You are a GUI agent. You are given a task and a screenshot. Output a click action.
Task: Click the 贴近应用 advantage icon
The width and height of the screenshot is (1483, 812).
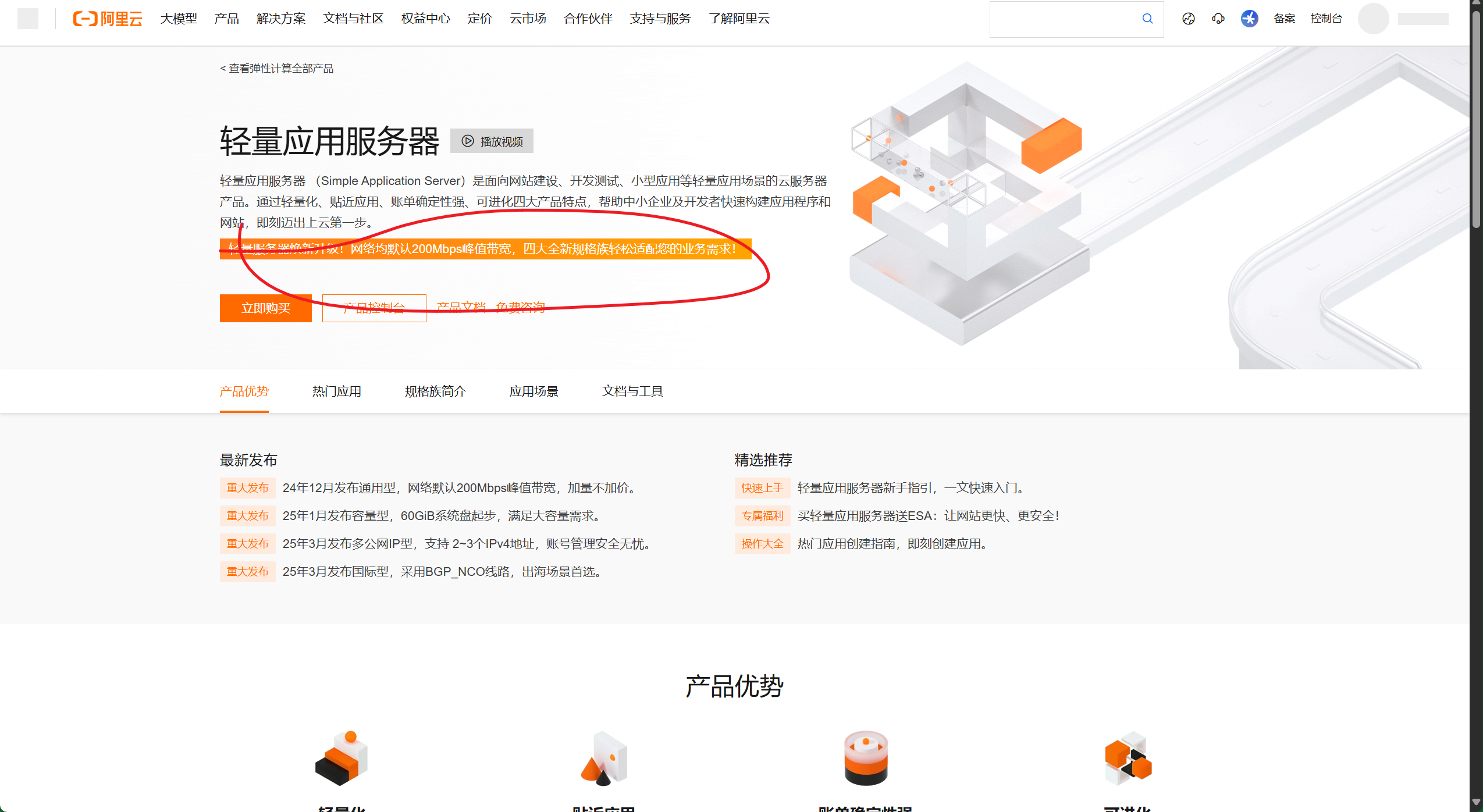click(x=604, y=758)
